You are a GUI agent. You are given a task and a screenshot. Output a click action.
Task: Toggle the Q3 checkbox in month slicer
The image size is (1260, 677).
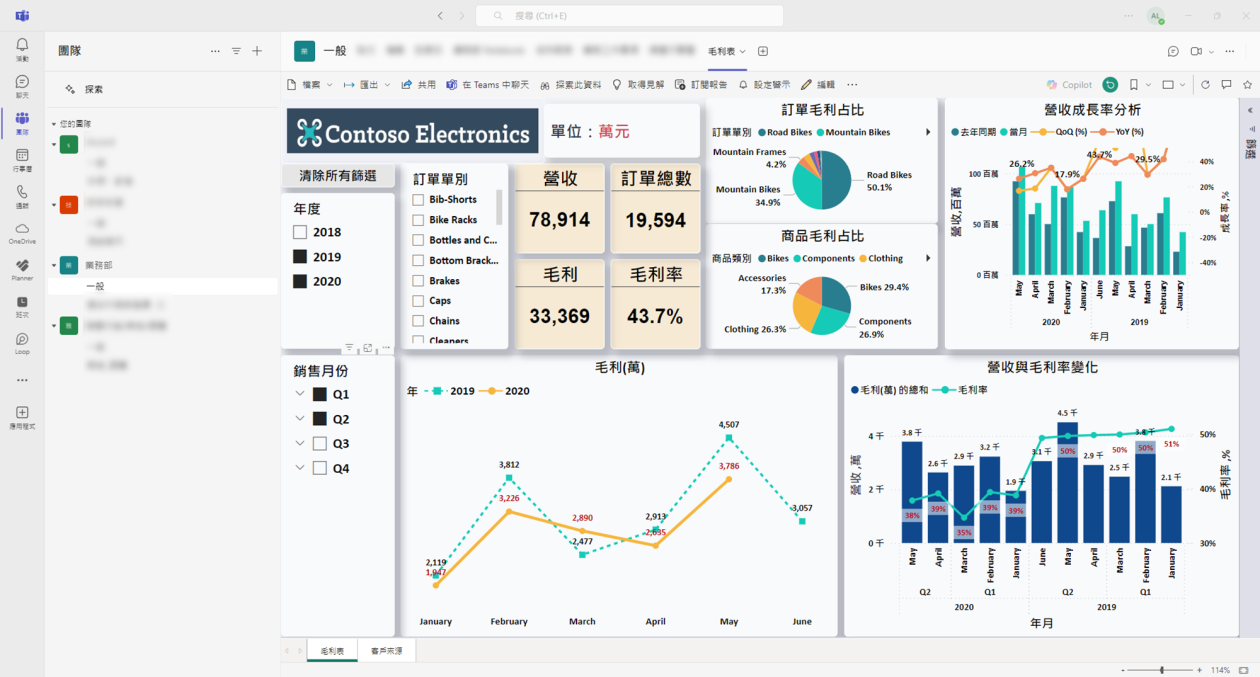[x=320, y=444]
